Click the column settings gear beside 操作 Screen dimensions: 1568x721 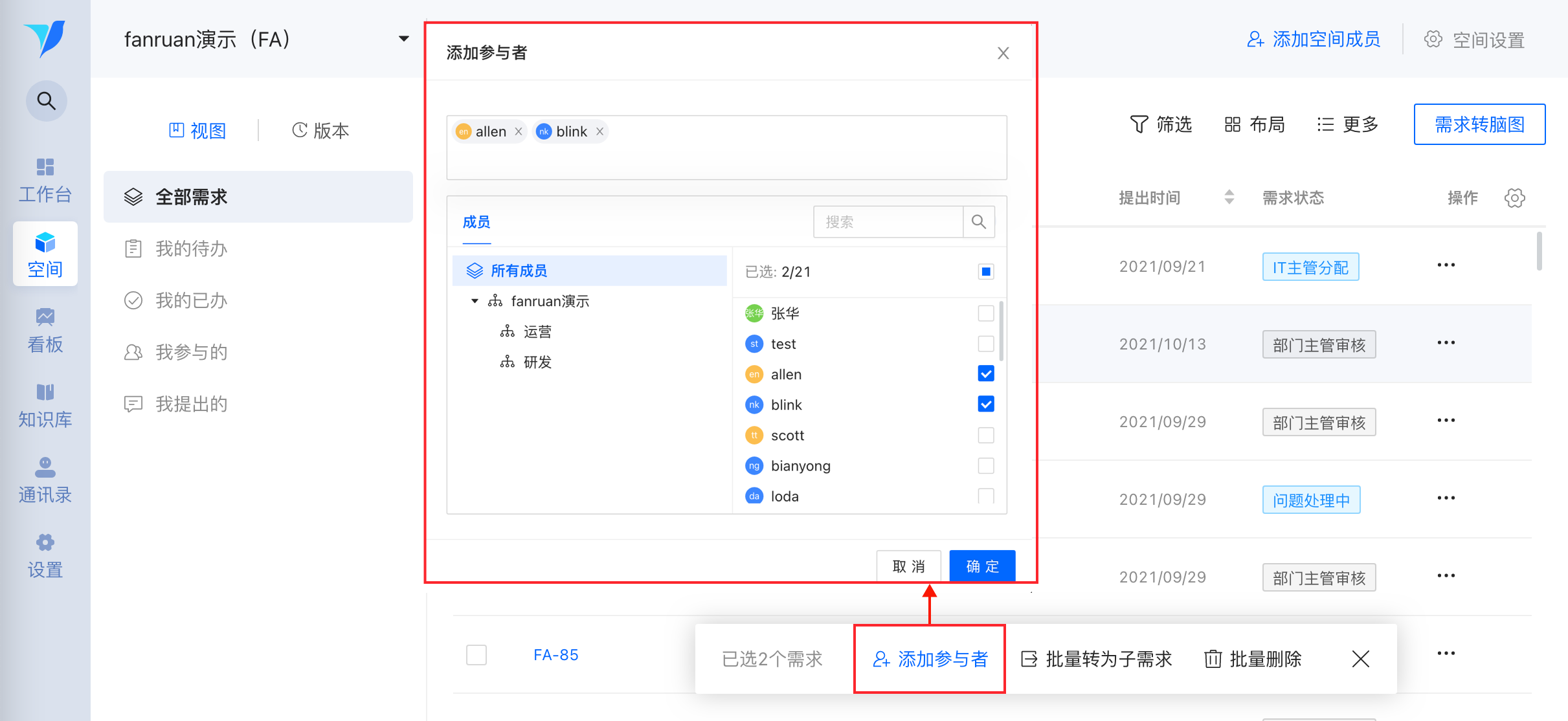click(1514, 198)
